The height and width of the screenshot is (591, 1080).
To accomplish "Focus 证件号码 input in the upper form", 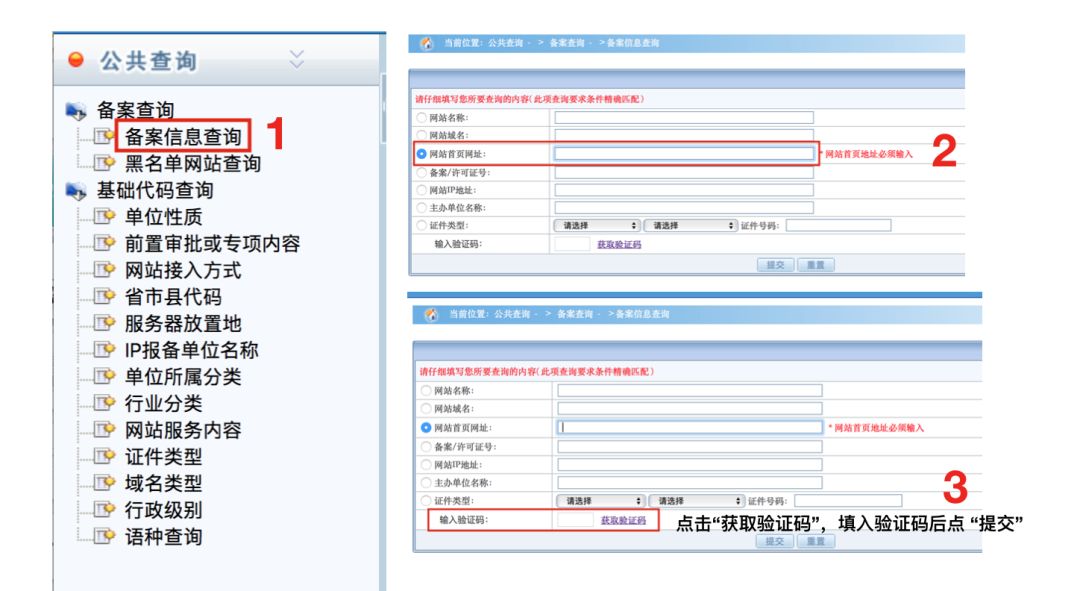I will [x=838, y=225].
